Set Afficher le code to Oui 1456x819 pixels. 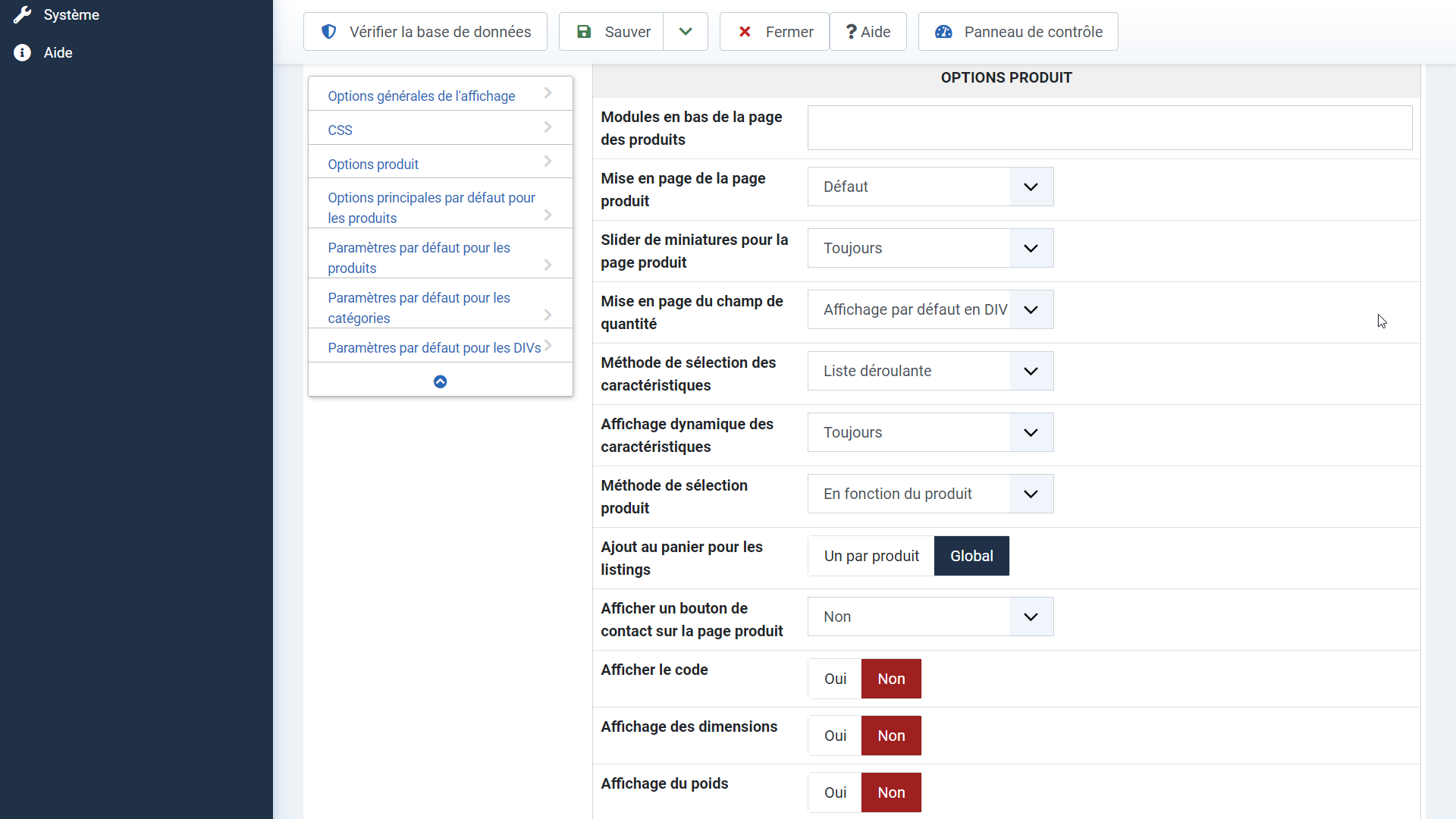point(835,679)
